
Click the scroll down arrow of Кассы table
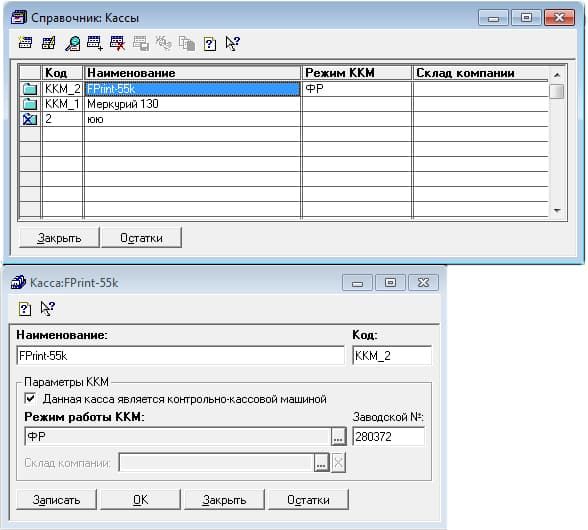(x=557, y=210)
